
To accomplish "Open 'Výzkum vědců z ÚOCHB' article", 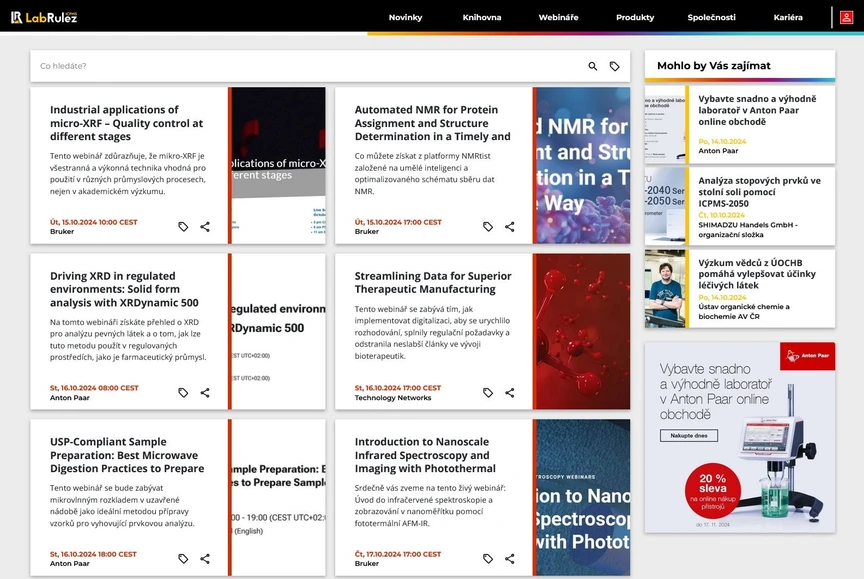I will click(x=757, y=274).
